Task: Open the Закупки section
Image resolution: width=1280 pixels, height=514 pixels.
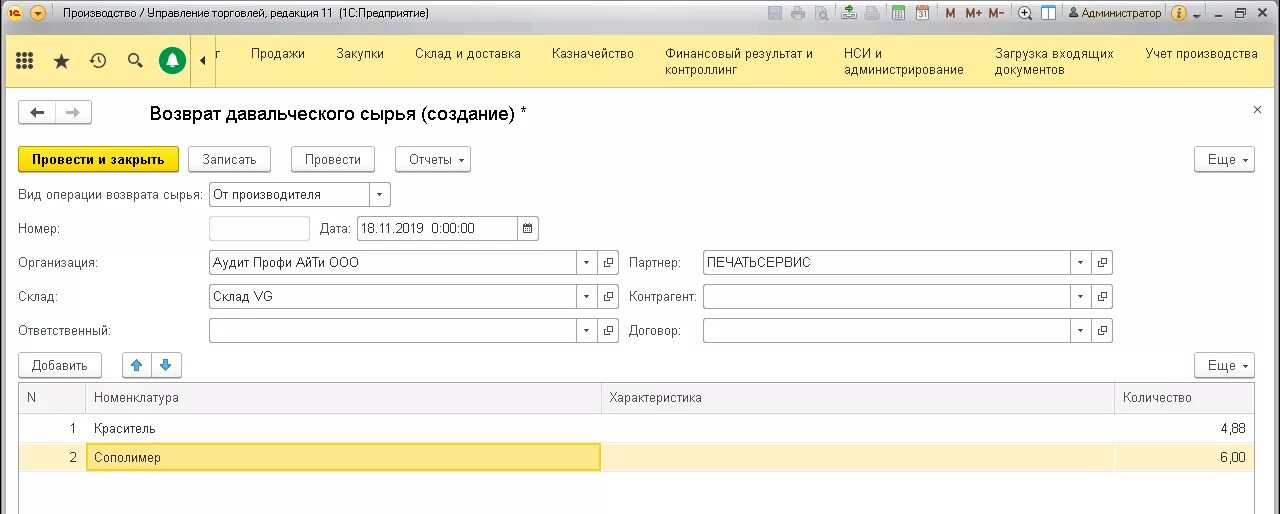Action: click(360, 54)
